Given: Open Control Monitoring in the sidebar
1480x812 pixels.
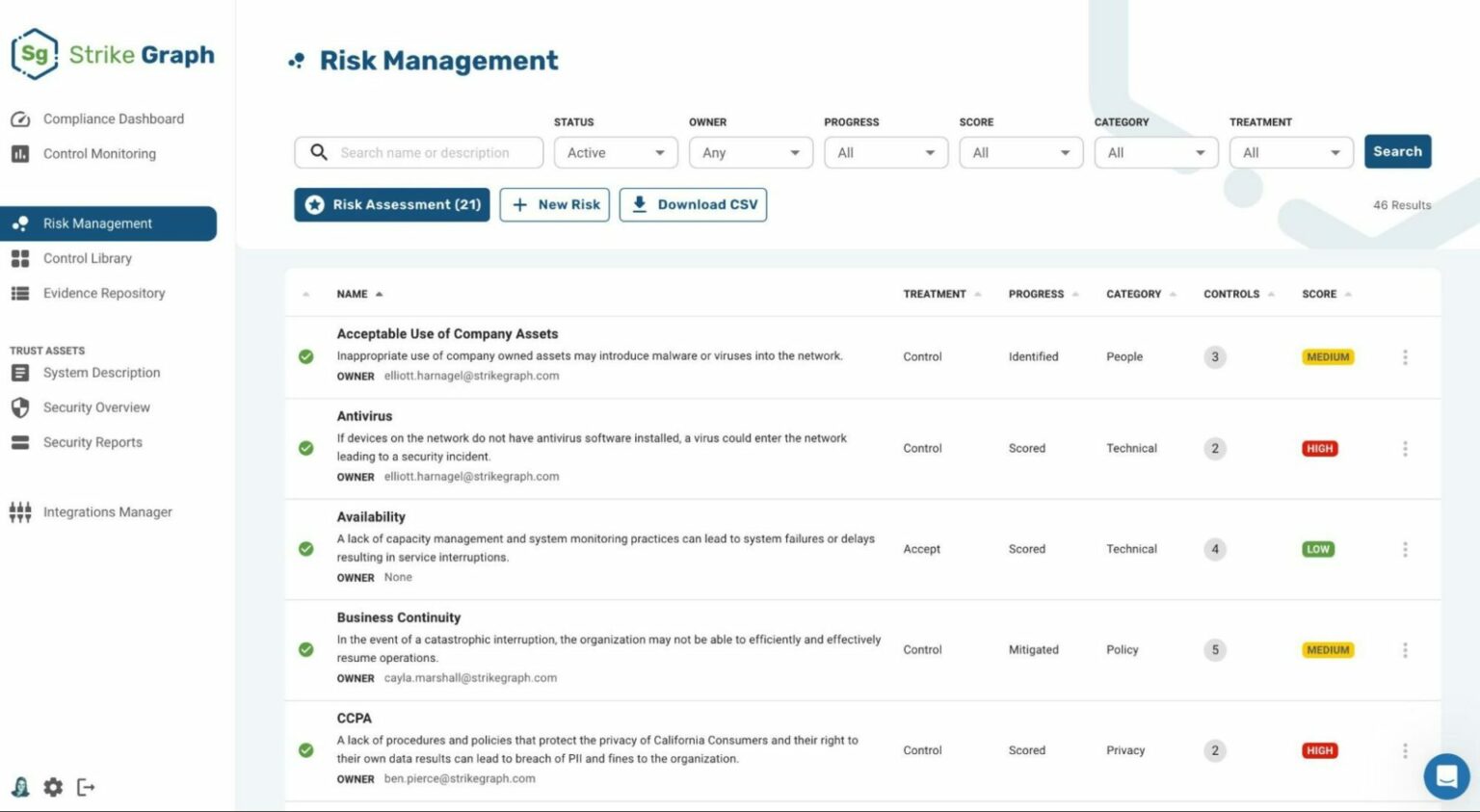Looking at the screenshot, I should pyautogui.click(x=99, y=153).
